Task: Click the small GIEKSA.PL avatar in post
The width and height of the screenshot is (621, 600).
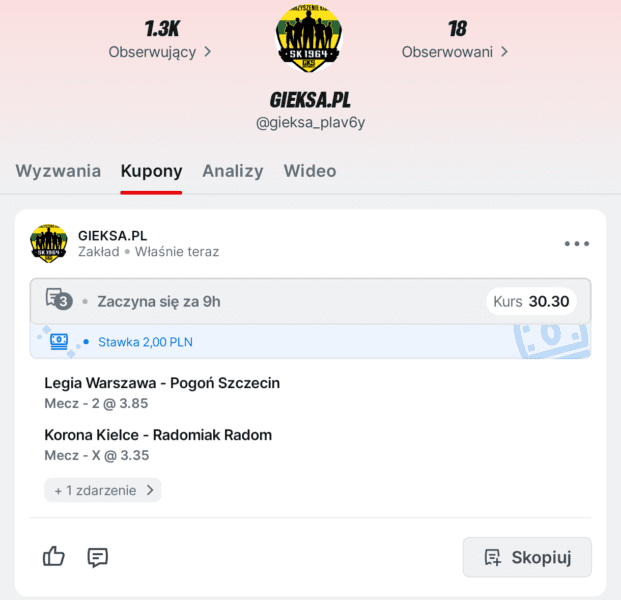Action: click(49, 243)
